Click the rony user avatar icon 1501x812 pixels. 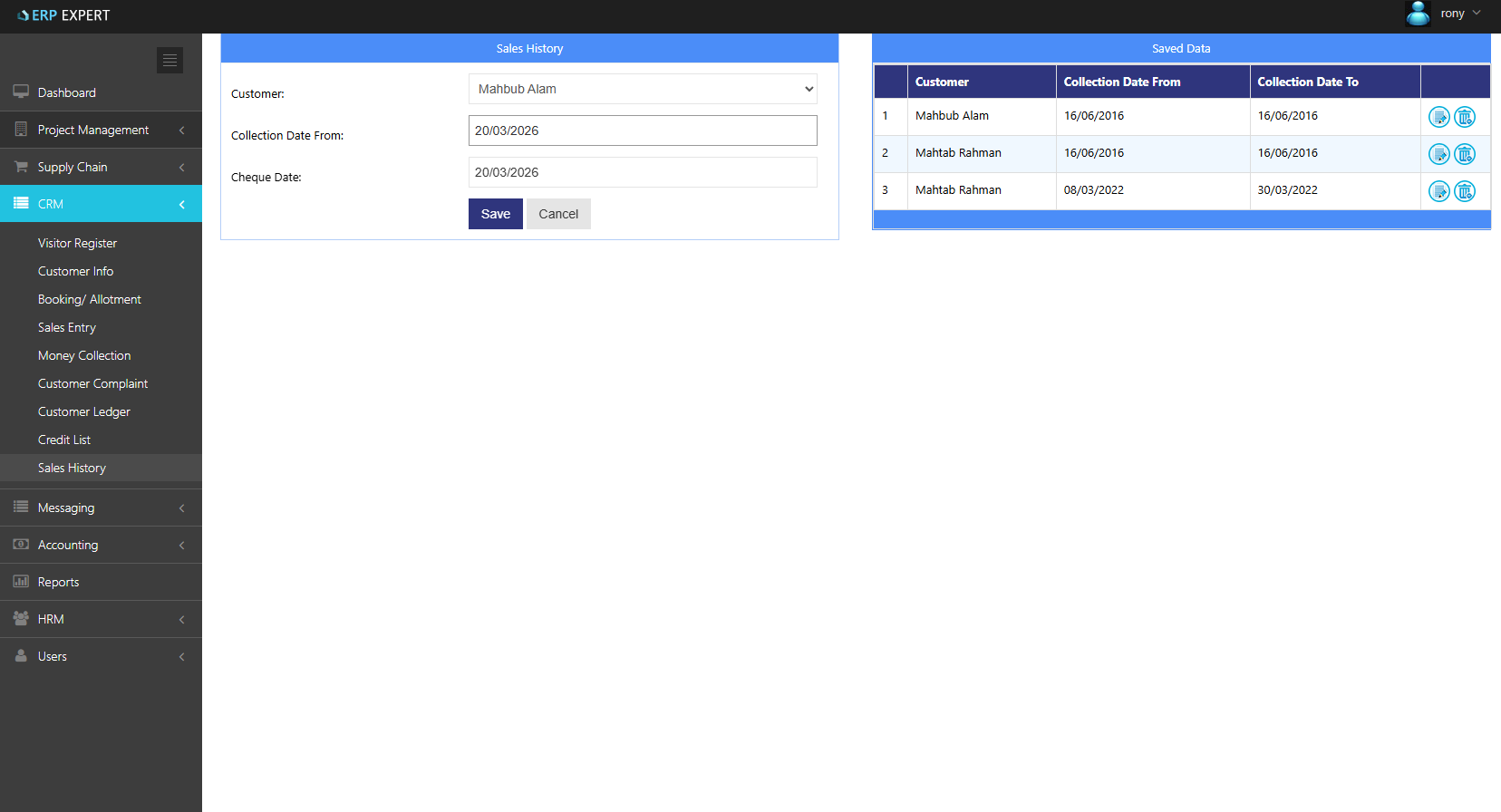click(1418, 14)
